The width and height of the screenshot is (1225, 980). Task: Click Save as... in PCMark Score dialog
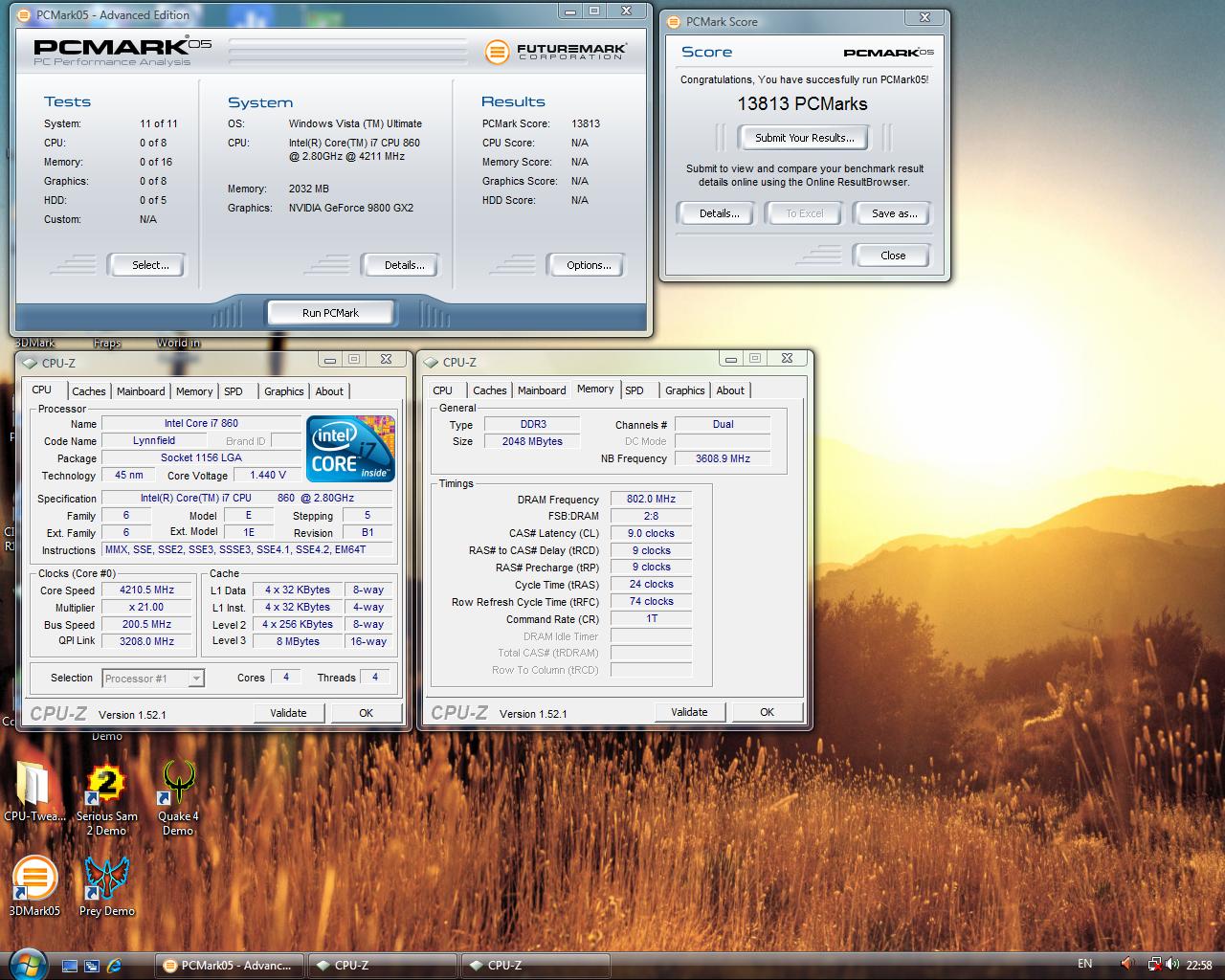894,213
